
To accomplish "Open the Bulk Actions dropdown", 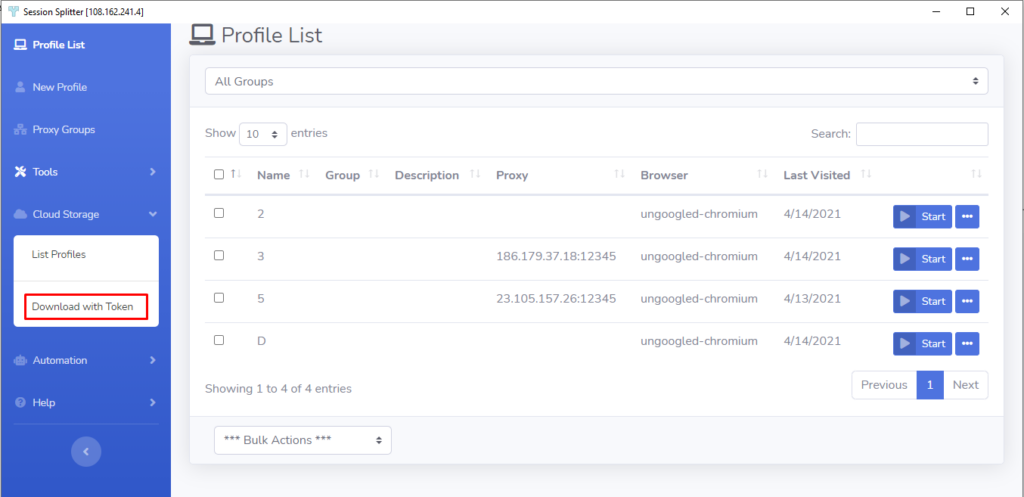I will pyautogui.click(x=303, y=440).
